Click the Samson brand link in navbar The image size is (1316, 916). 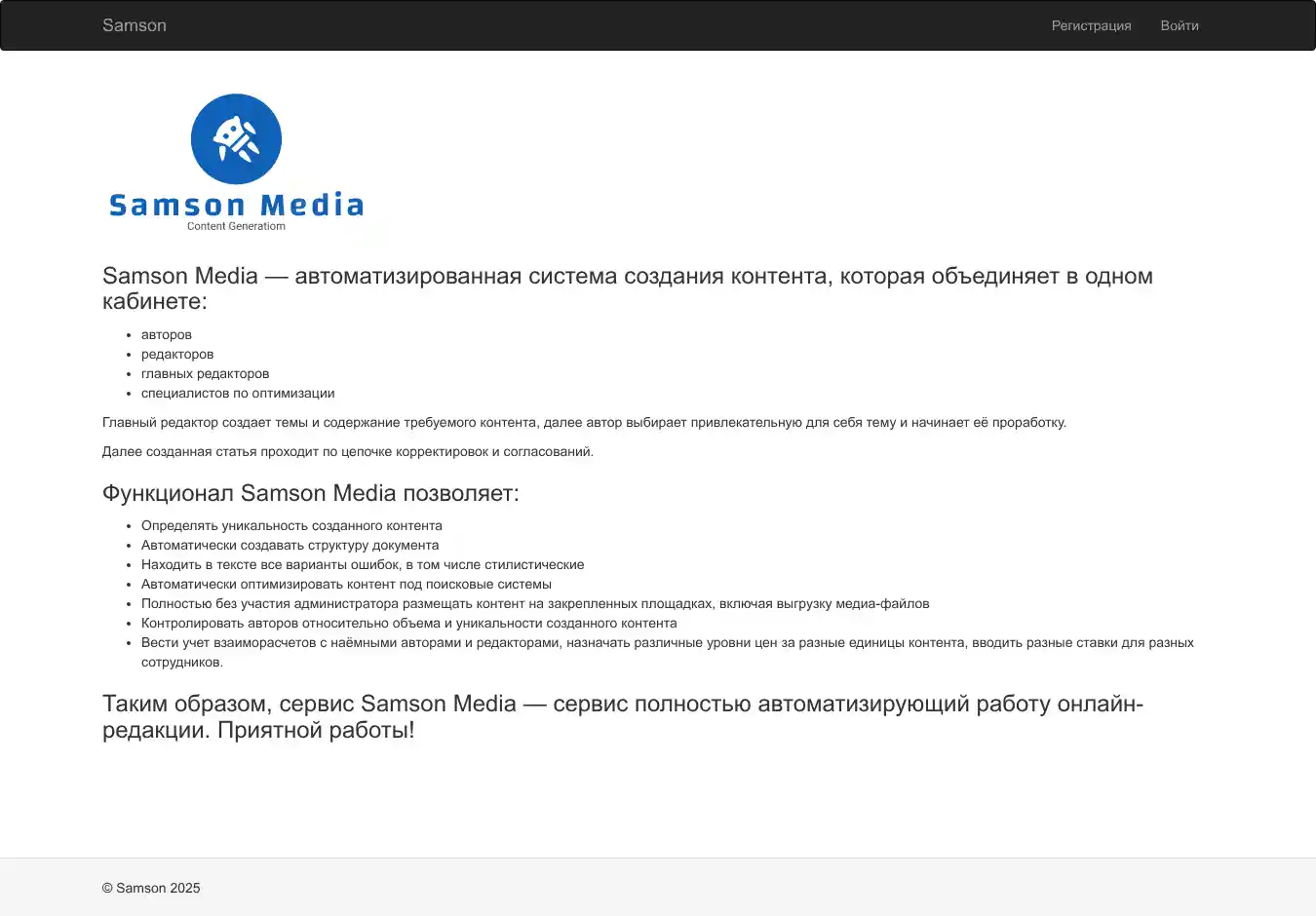pos(135,25)
